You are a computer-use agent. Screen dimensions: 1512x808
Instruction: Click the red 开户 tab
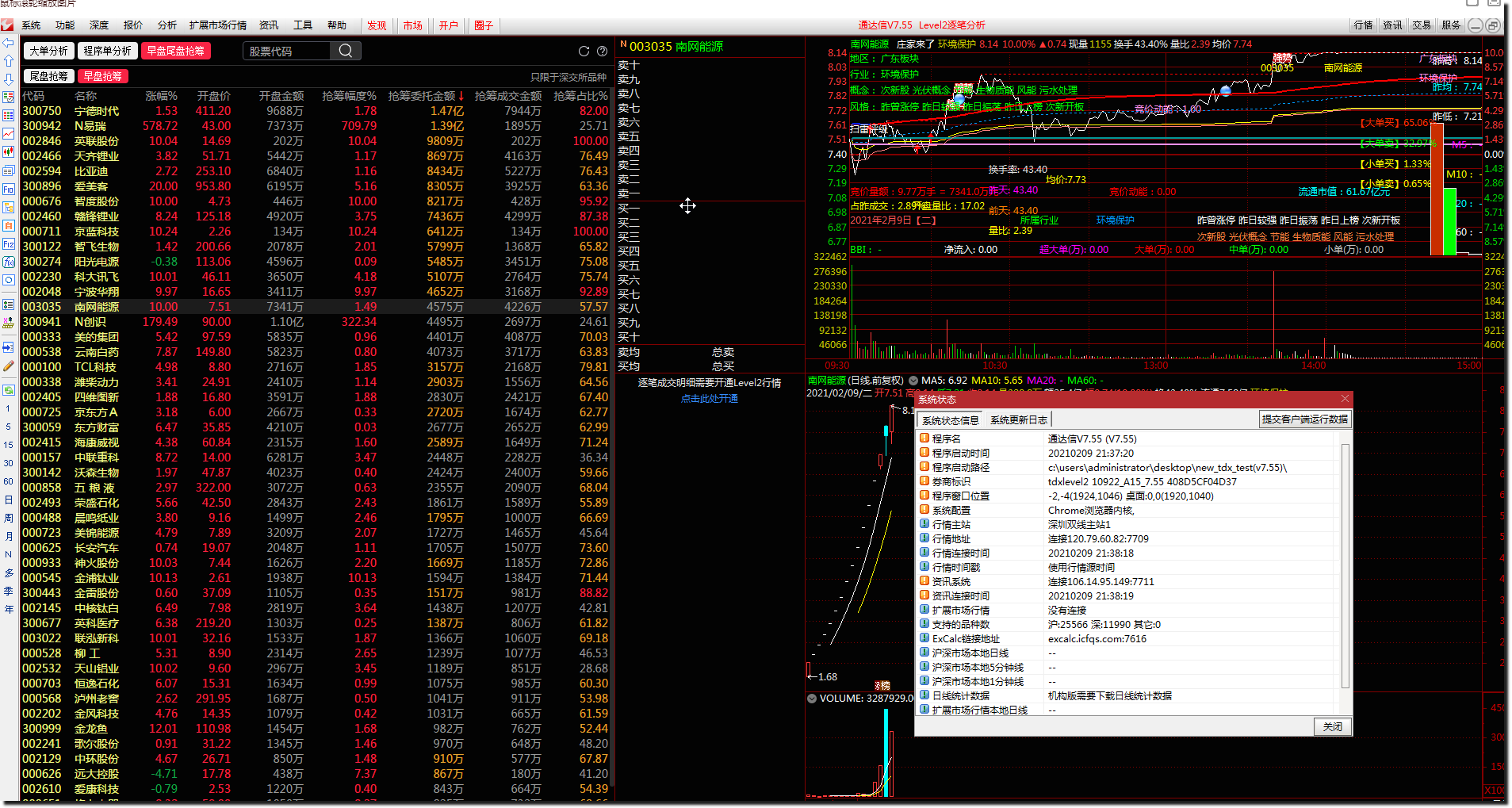click(x=449, y=25)
